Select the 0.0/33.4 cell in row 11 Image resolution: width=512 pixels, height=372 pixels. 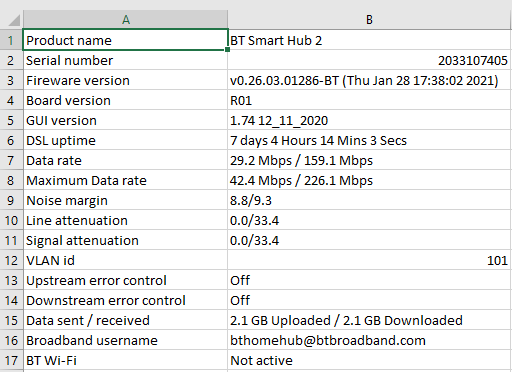click(x=370, y=240)
